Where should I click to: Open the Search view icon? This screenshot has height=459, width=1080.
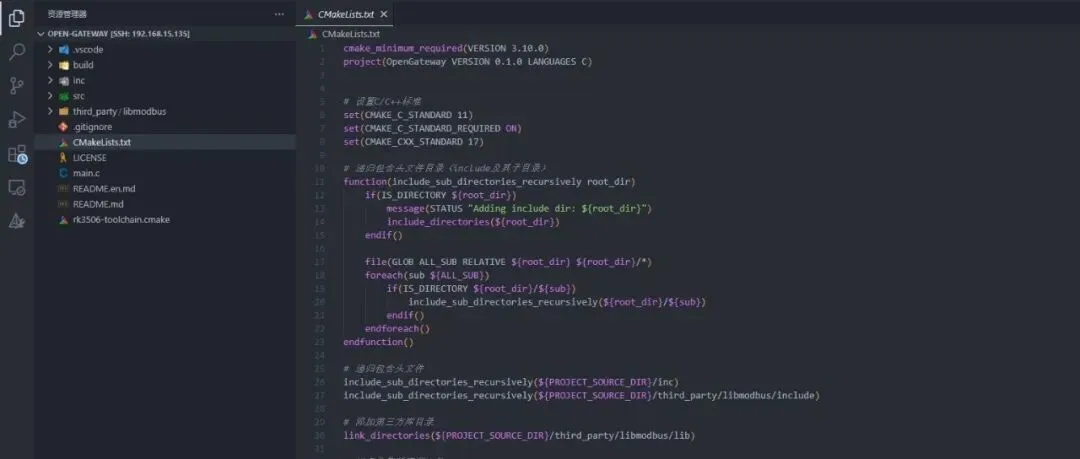point(17,52)
